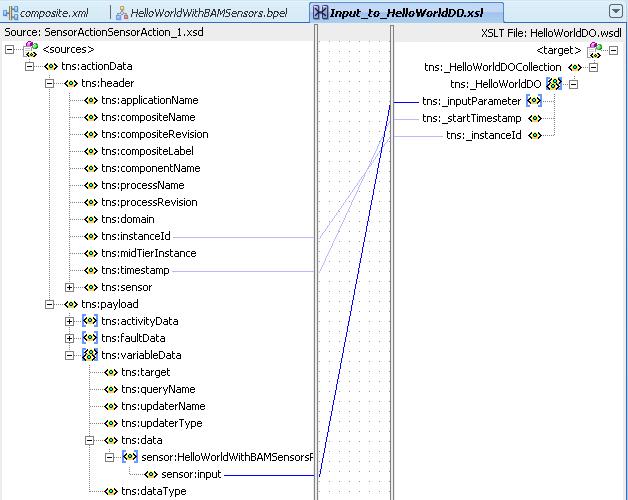The width and height of the screenshot is (628, 500).
Task: Click the target root icon
Action: [595, 49]
